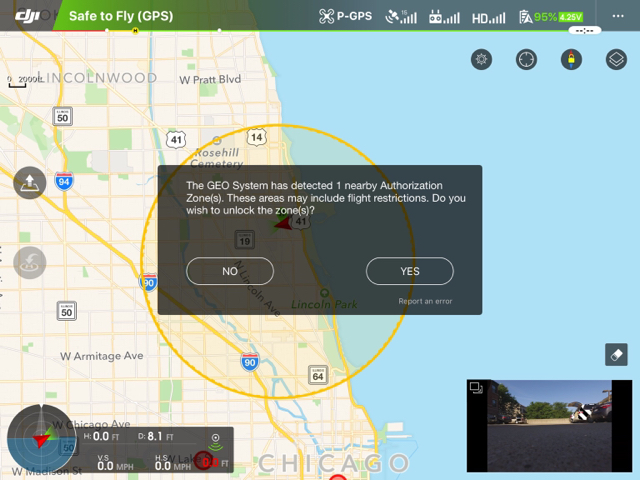Tap the red aircraft arrow on map
Screen dimensions: 640x480
pos(283,223)
